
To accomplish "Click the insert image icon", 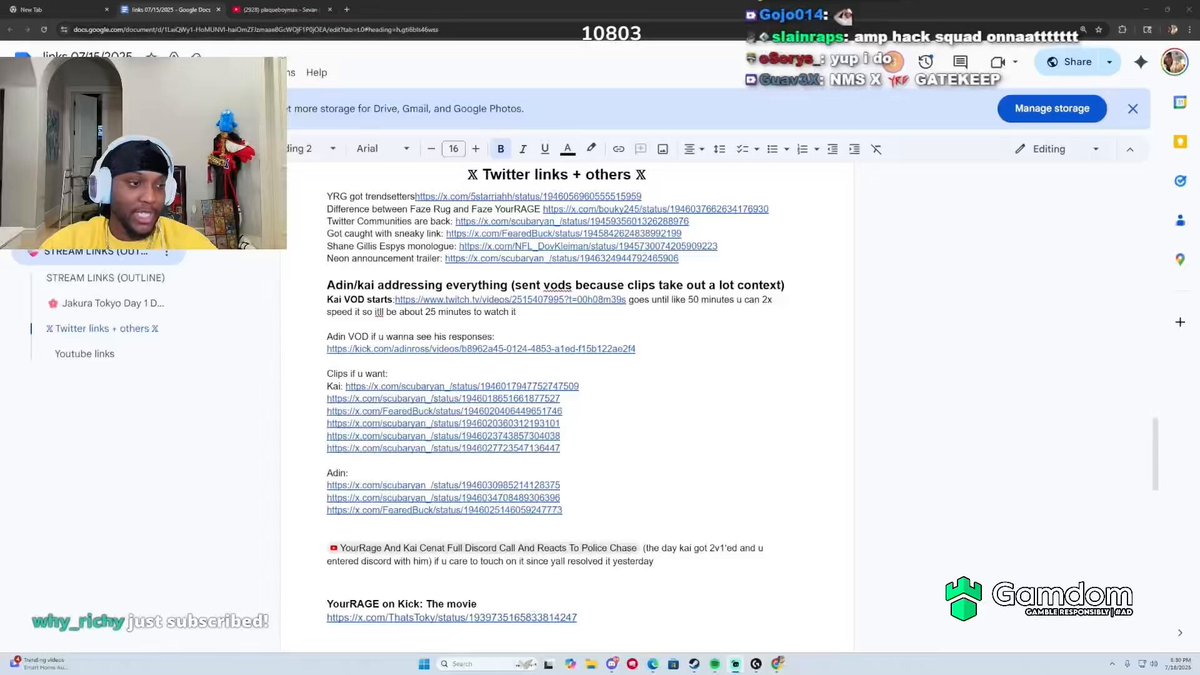I will [x=662, y=149].
